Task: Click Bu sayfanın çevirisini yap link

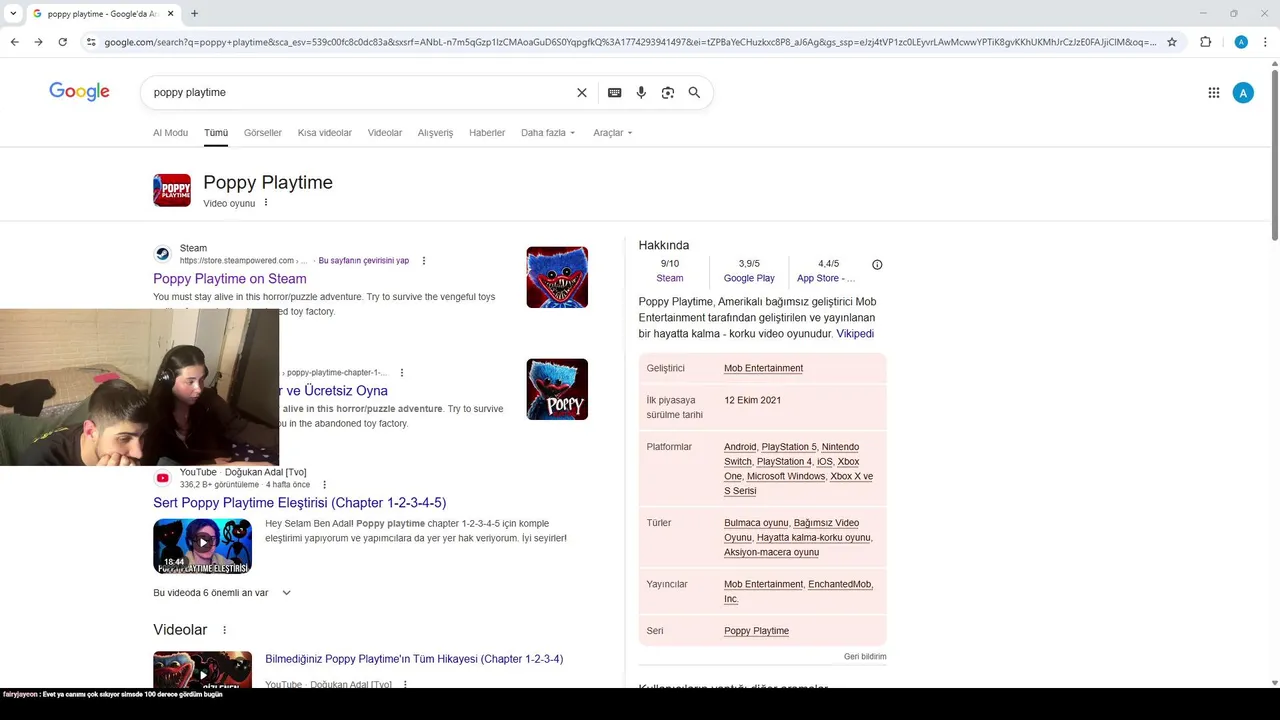Action: pos(364,261)
